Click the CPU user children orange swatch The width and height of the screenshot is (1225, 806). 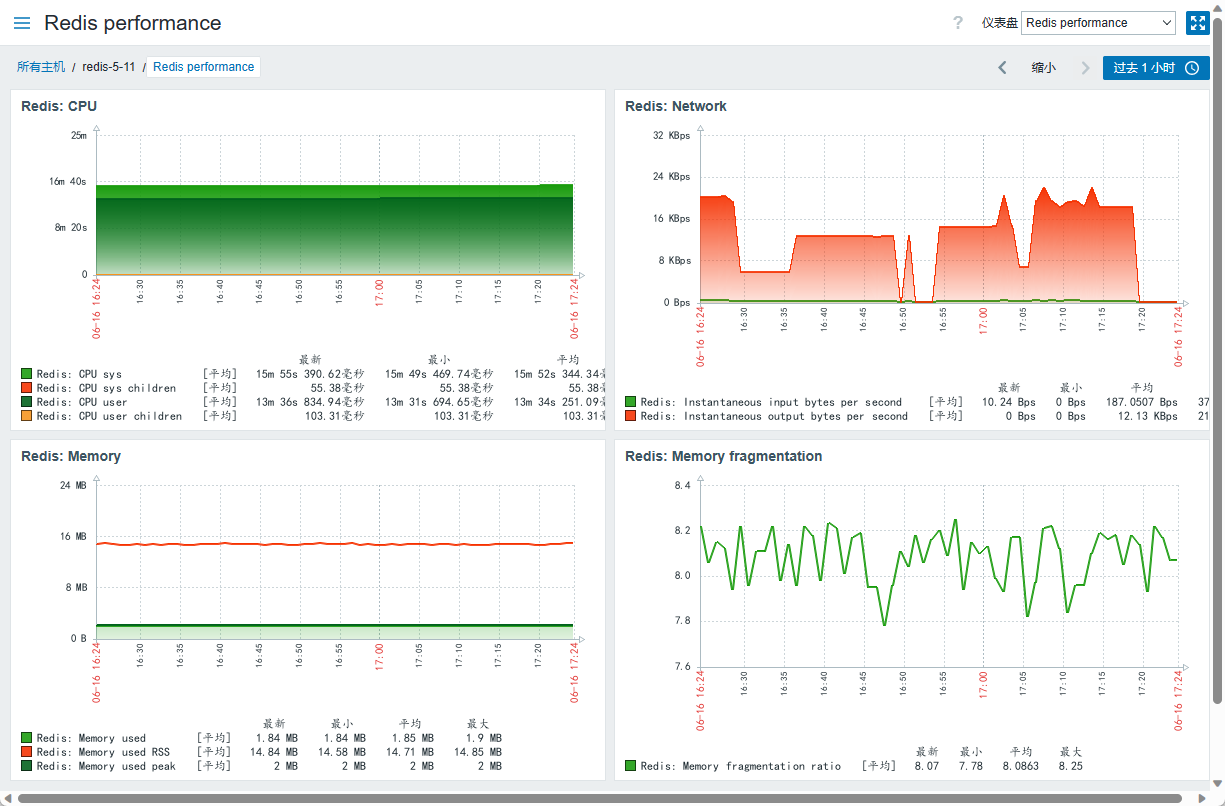[26, 416]
